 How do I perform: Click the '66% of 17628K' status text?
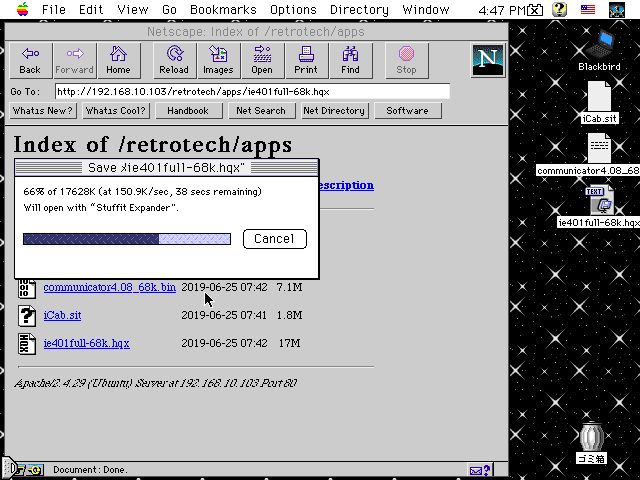tap(142, 191)
